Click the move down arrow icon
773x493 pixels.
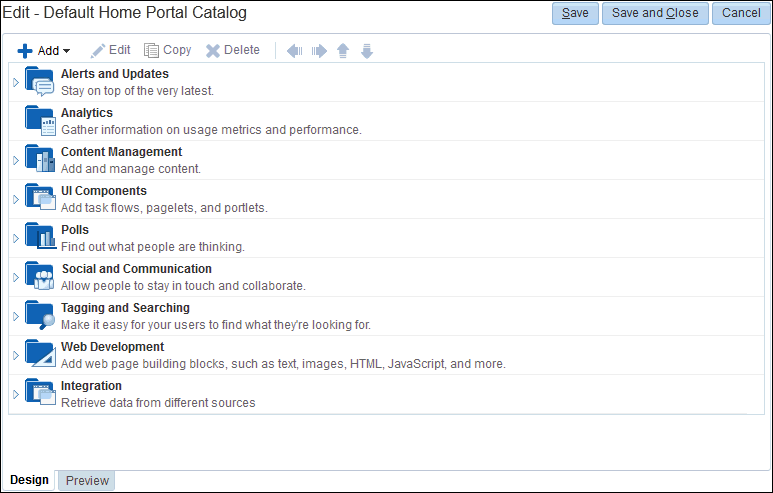(367, 50)
